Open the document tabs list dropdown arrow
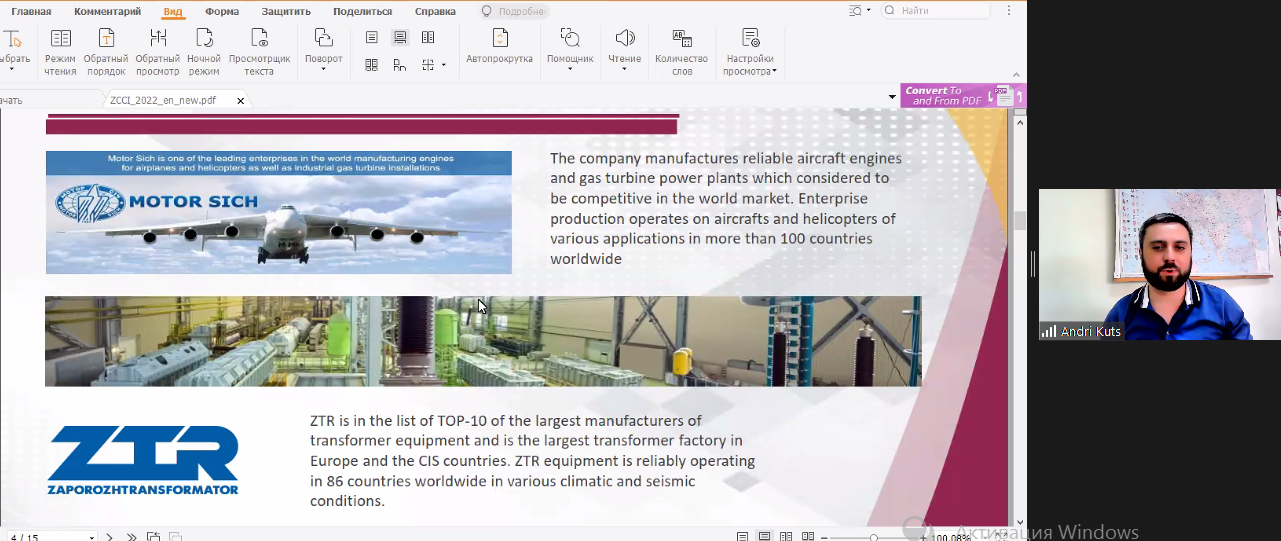 892,97
